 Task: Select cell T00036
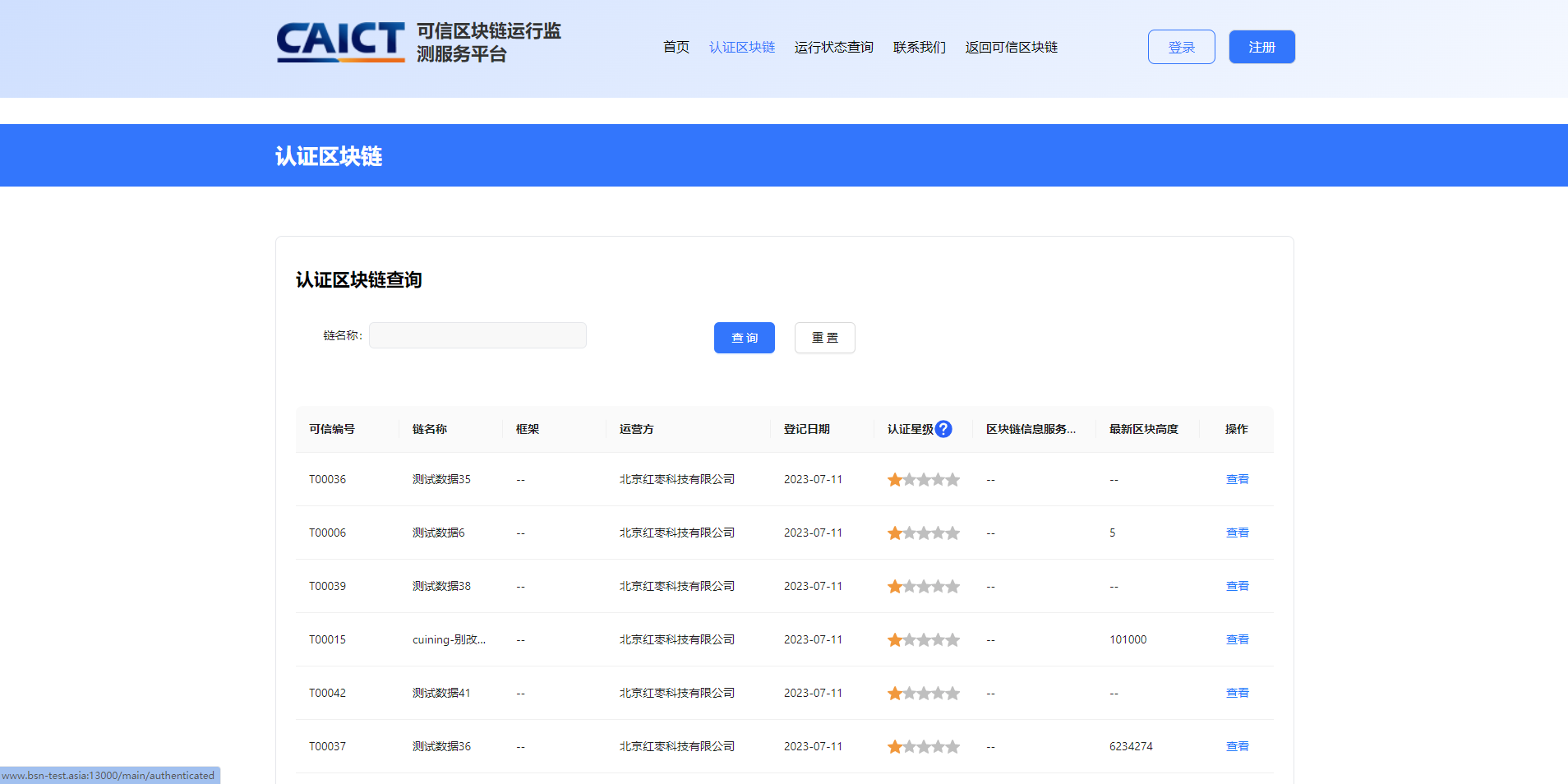(327, 479)
